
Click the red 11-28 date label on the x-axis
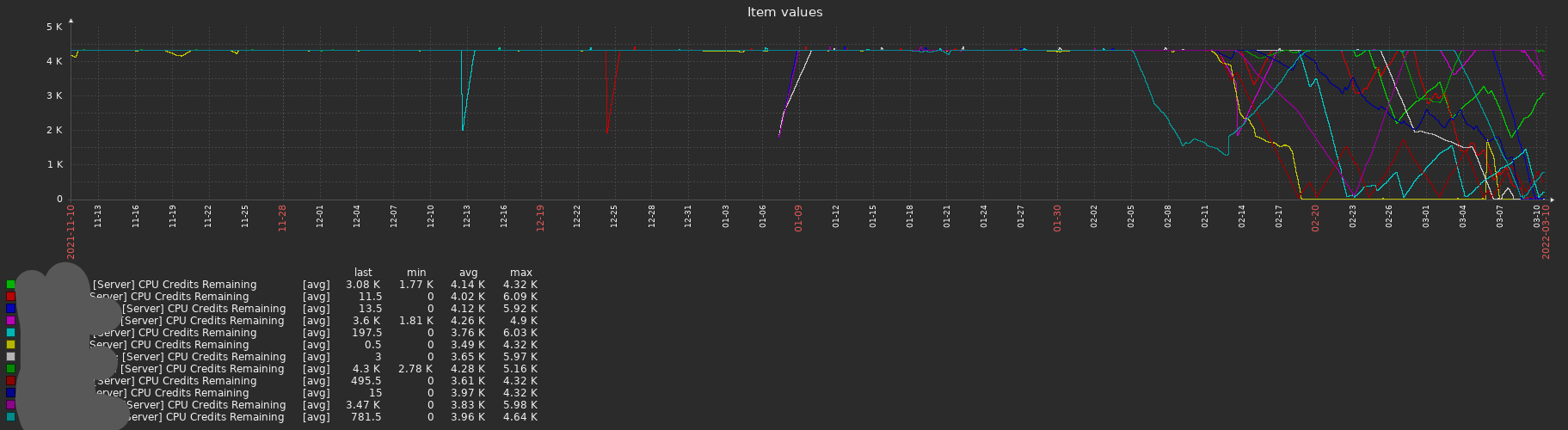click(282, 218)
